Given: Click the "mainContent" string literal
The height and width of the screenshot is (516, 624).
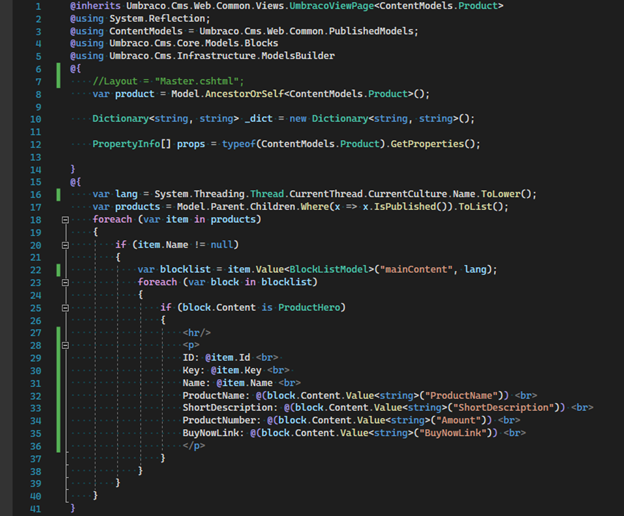Looking at the screenshot, I should (x=416, y=270).
